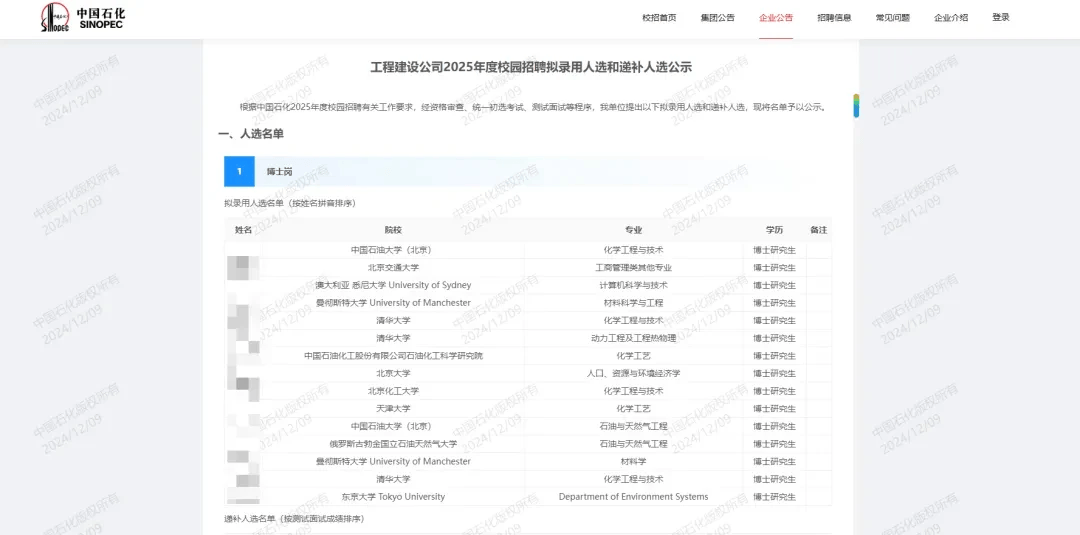Image resolution: width=1080 pixels, height=535 pixels.
Task: Click the 一、人选名单 heading
Action: (x=251, y=134)
